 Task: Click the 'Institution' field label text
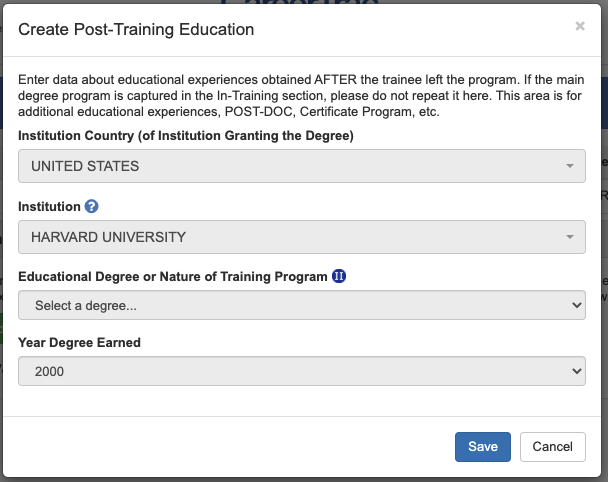49,206
